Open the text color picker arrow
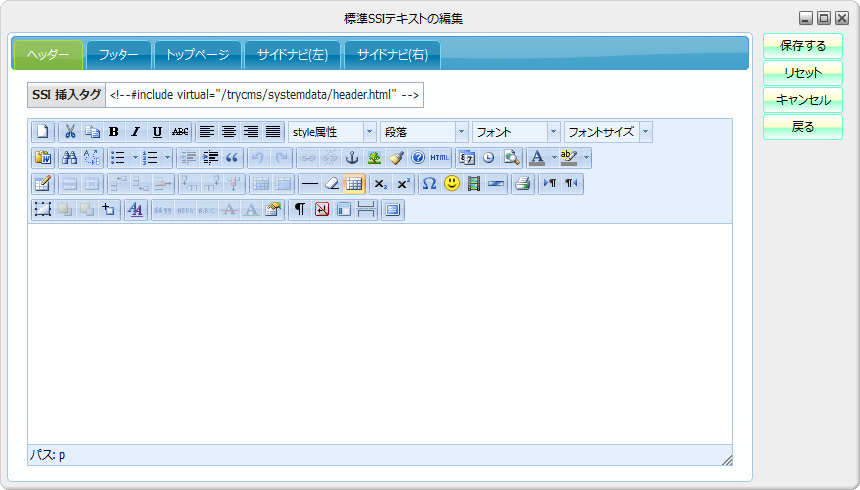Viewport: 860px width, 490px height. (554, 158)
